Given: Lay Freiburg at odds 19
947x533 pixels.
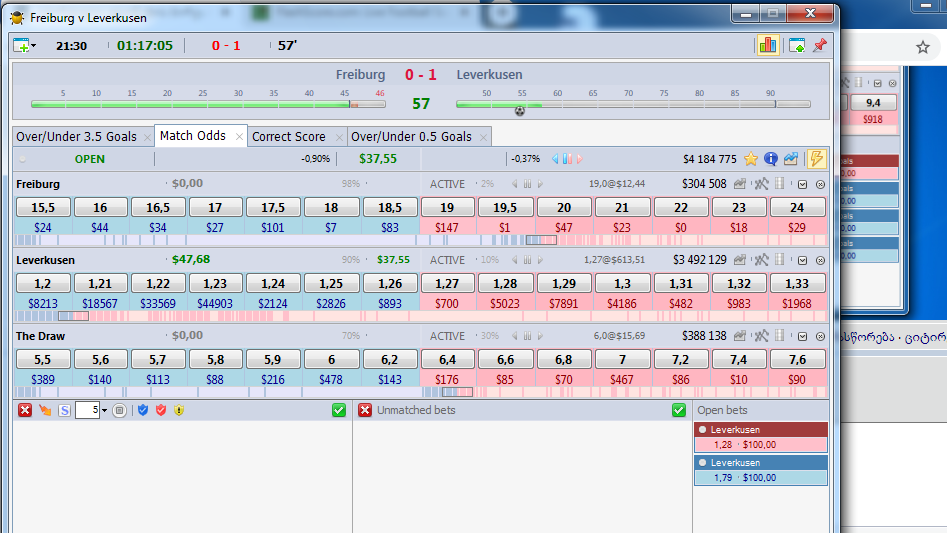Looking at the screenshot, I should click(447, 208).
